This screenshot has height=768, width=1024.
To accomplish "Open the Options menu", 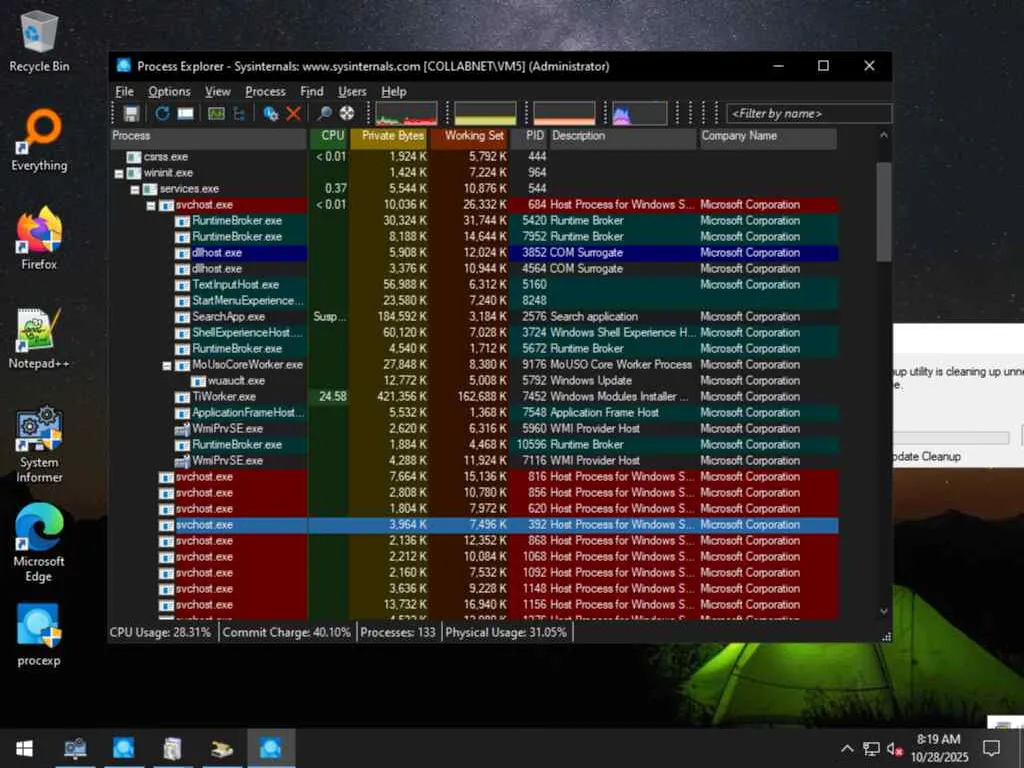I will point(169,91).
